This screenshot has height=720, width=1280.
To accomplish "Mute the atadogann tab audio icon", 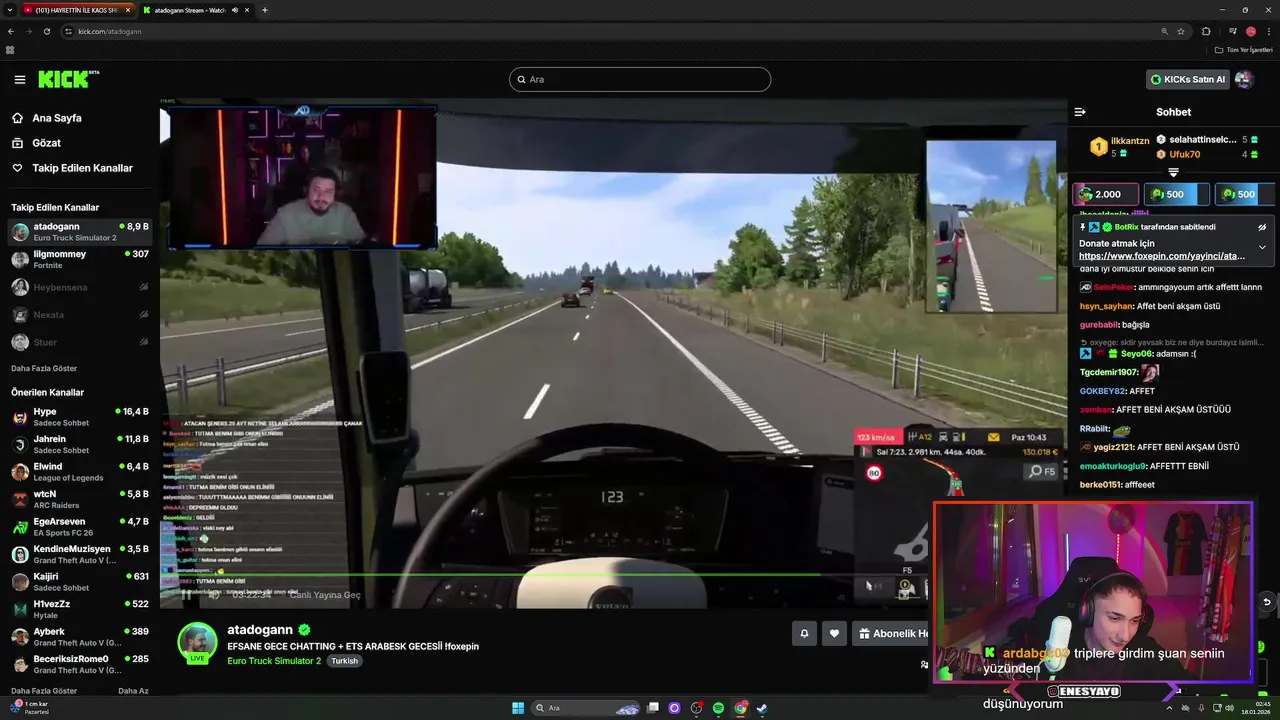I will (234, 10).
